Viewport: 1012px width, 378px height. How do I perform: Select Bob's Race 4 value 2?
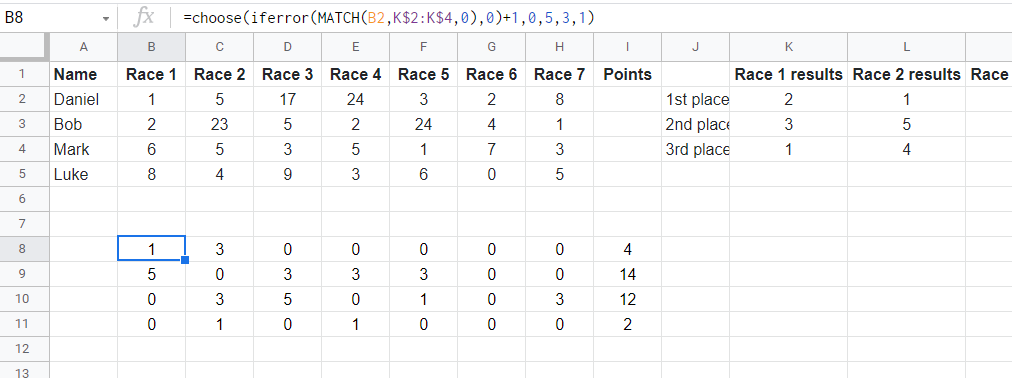click(356, 124)
